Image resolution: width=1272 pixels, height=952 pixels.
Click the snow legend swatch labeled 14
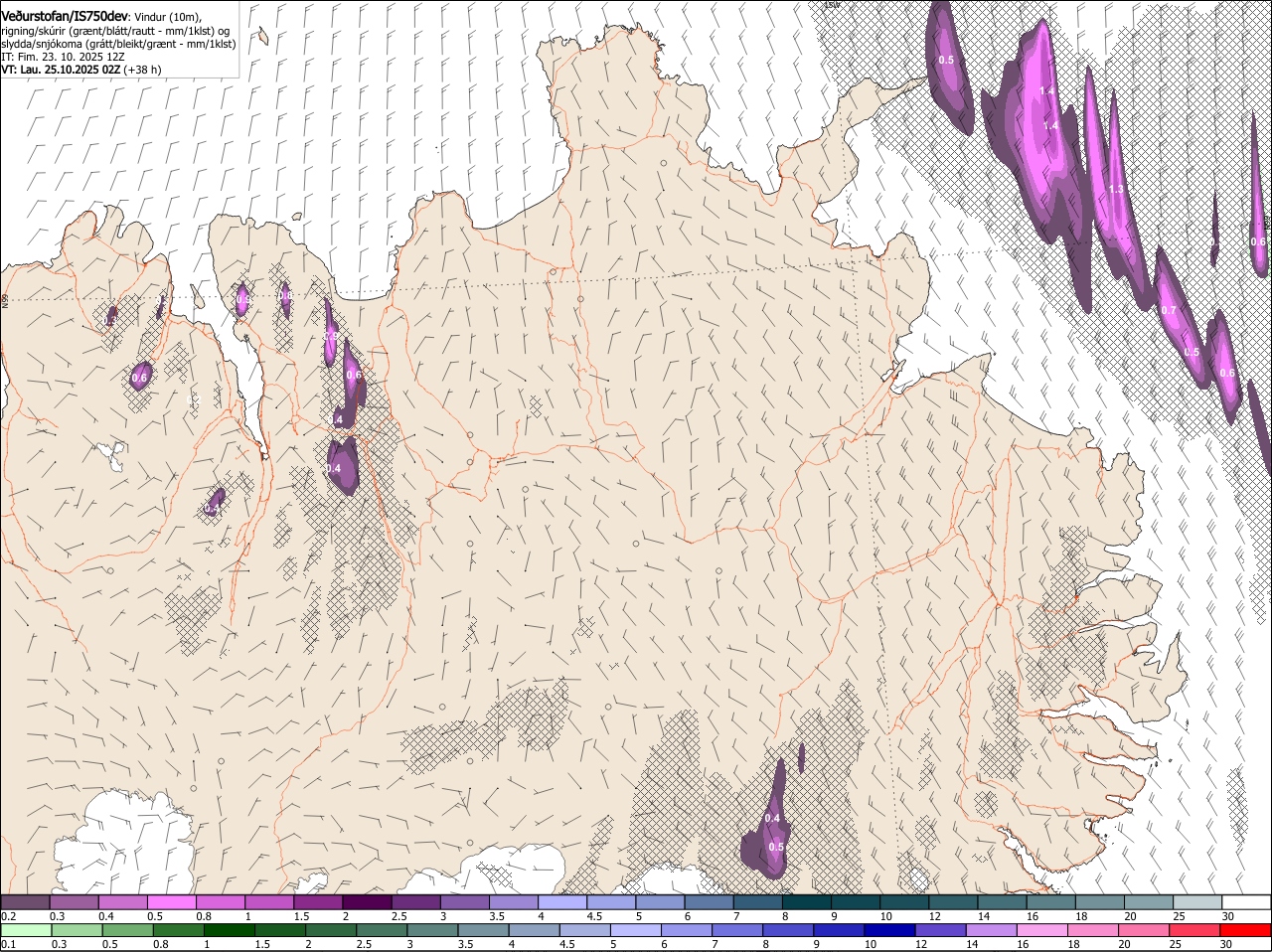click(1002, 901)
